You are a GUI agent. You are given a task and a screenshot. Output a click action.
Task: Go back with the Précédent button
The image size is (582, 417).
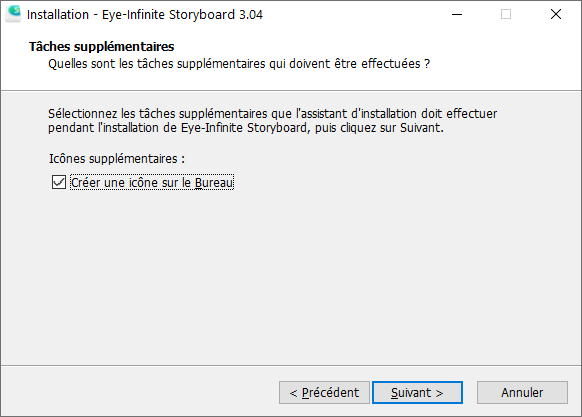point(324,392)
